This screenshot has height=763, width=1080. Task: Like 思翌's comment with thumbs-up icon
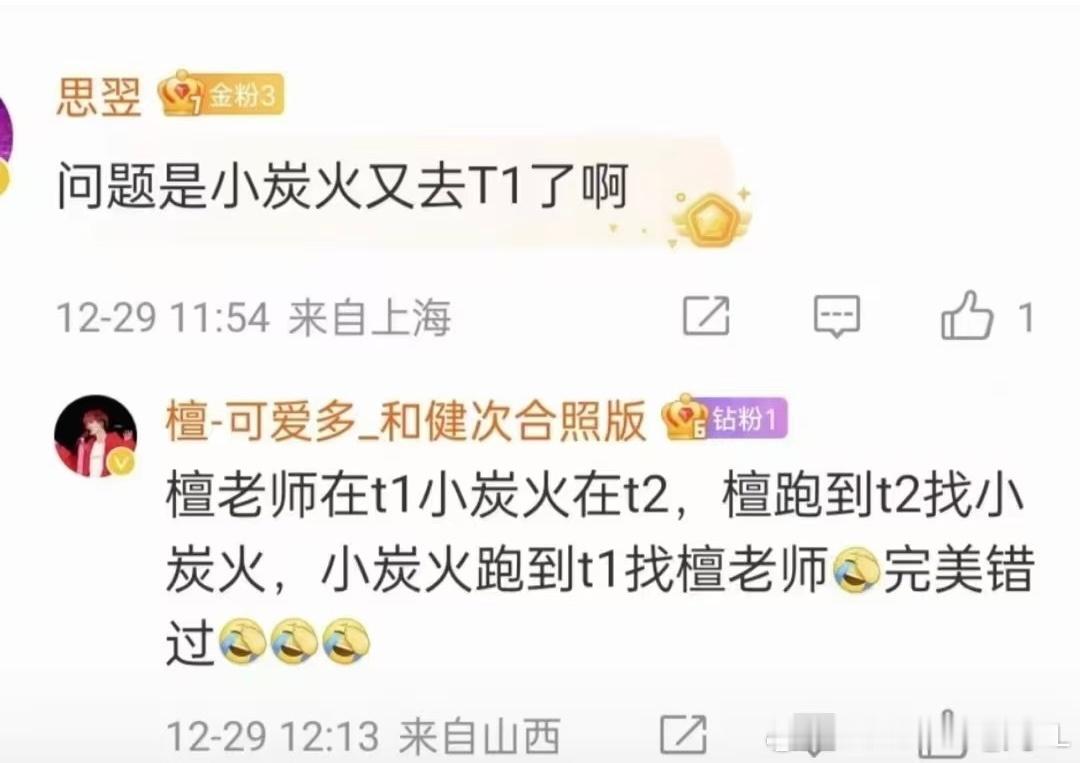tap(967, 315)
